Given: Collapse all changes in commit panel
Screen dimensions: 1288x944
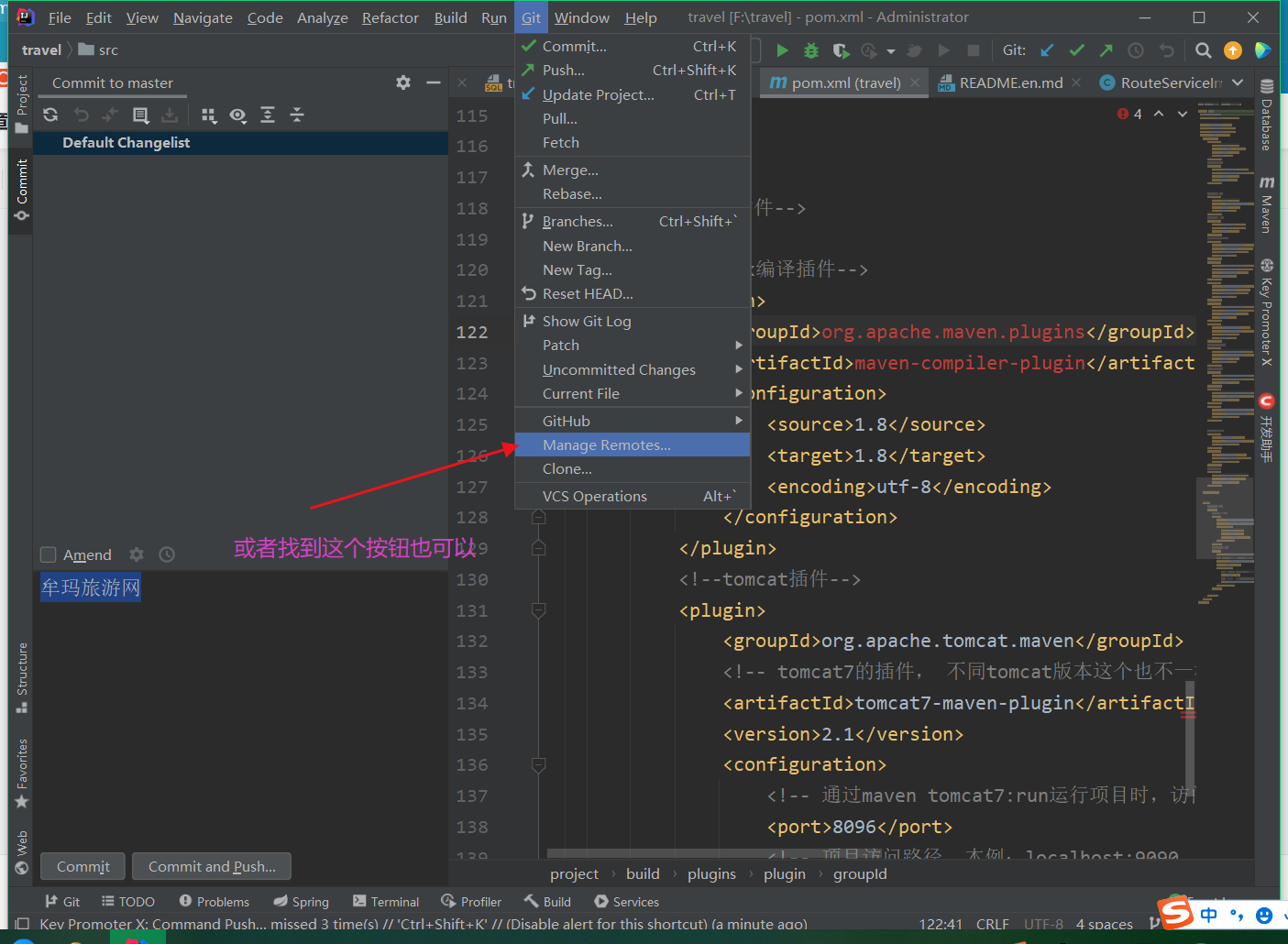Looking at the screenshot, I should click(x=297, y=115).
